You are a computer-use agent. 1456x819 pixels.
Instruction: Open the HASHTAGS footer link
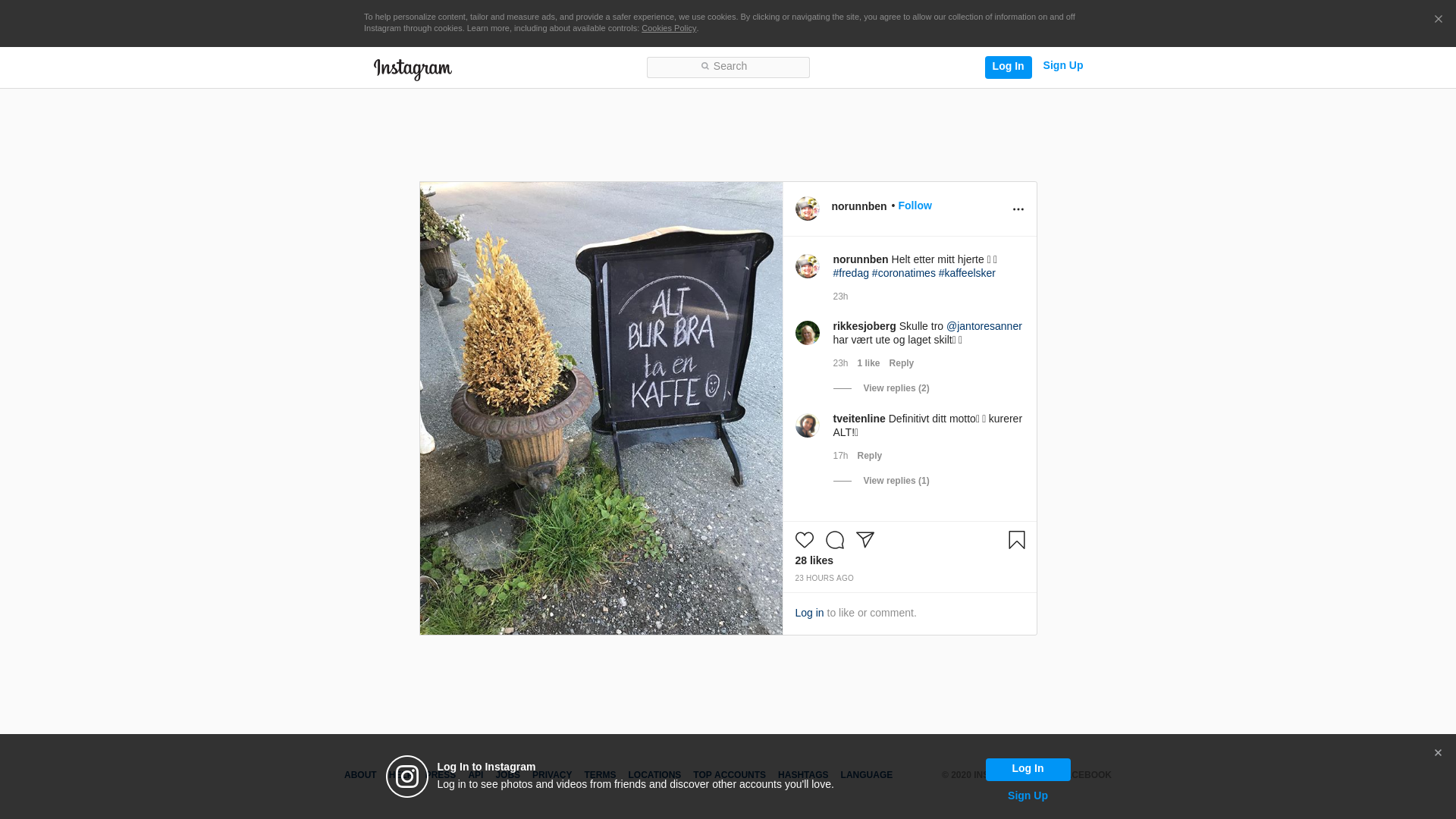803,775
